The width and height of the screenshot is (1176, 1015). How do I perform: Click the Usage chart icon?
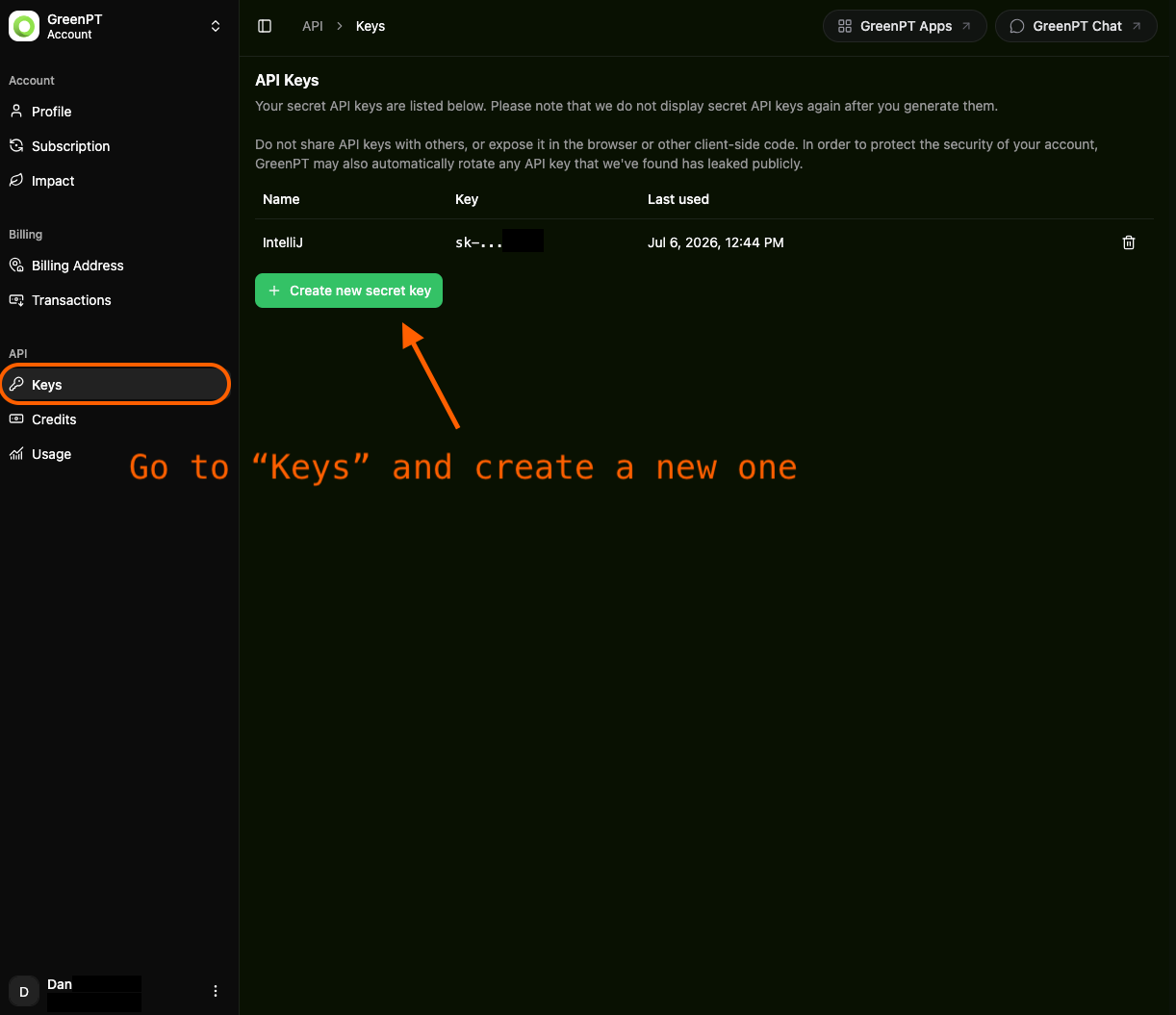16,453
